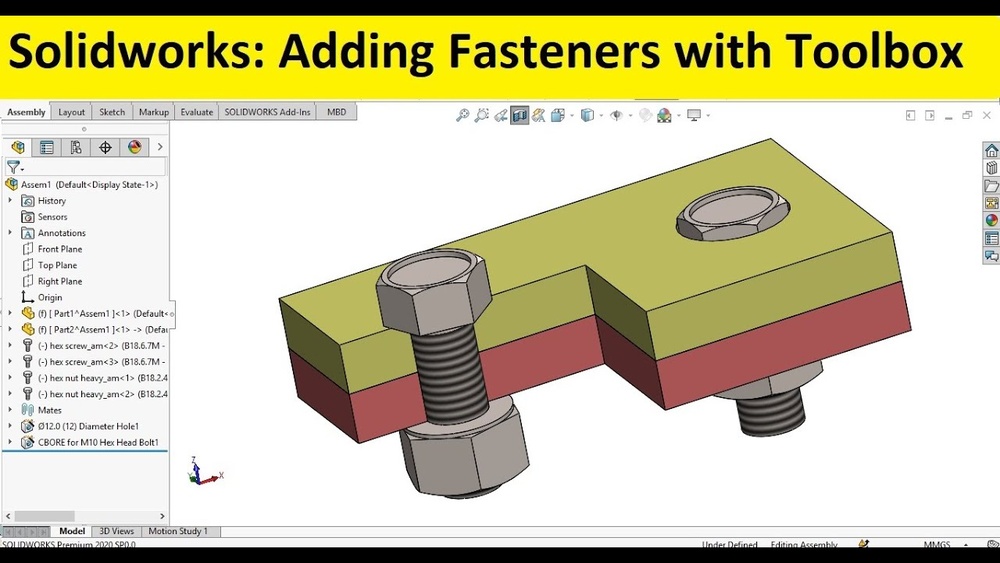Open Dynamic Annotation Views tool
This screenshot has height=563, width=1000.
point(539,115)
